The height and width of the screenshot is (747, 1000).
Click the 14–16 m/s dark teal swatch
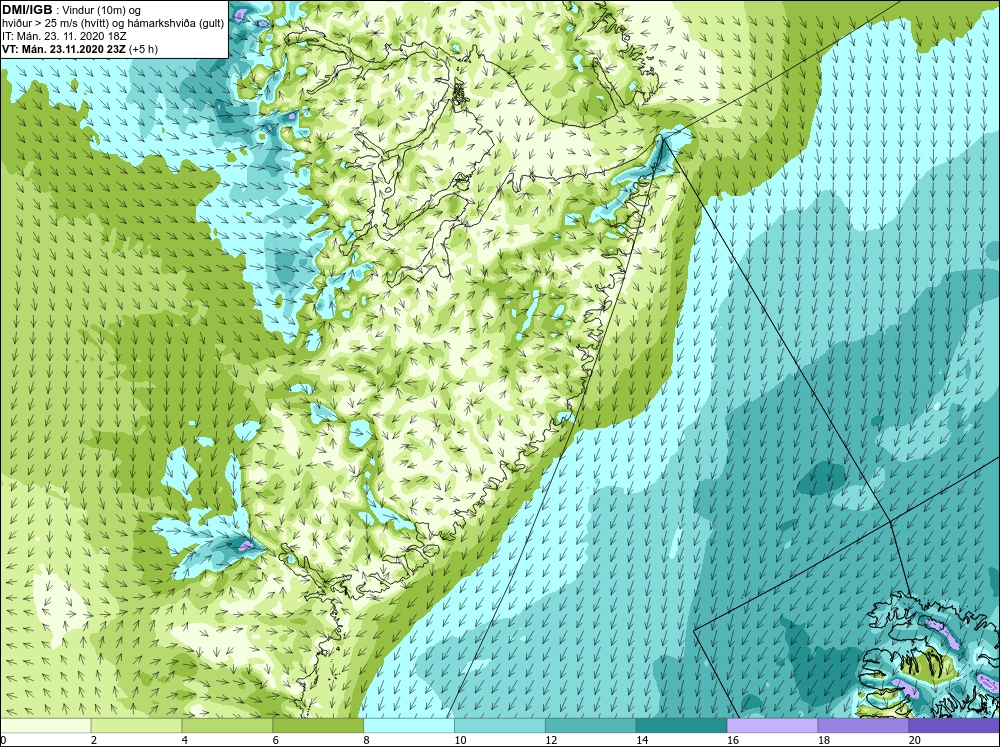coord(681,725)
